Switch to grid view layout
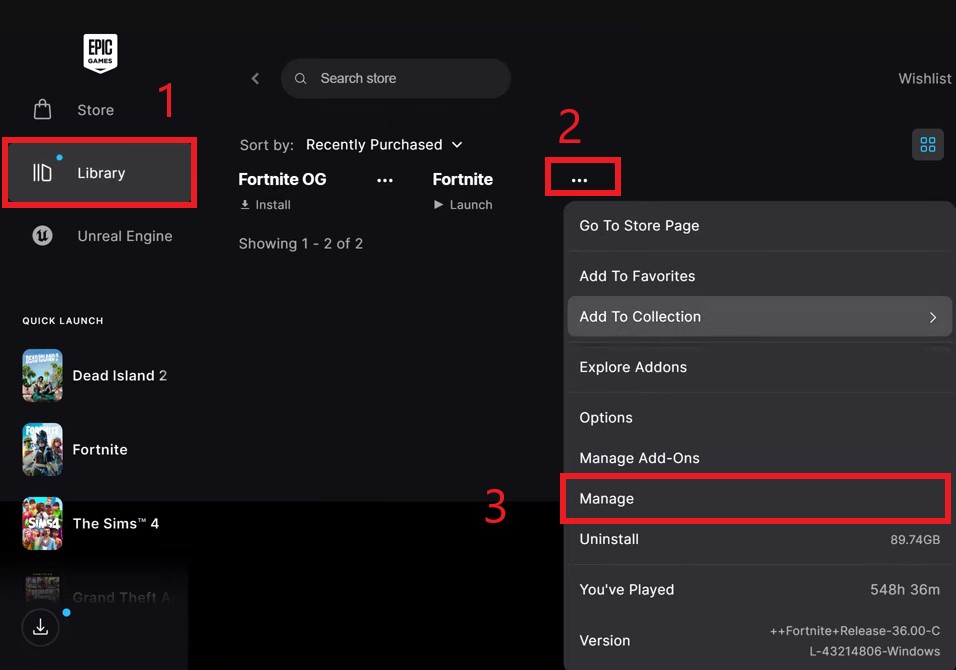Image resolution: width=956 pixels, height=670 pixels. point(927,145)
